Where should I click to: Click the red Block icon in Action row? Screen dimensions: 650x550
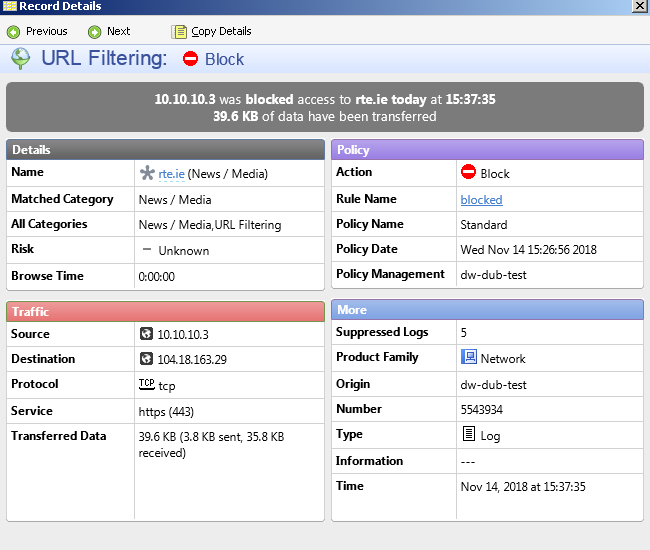point(468,172)
